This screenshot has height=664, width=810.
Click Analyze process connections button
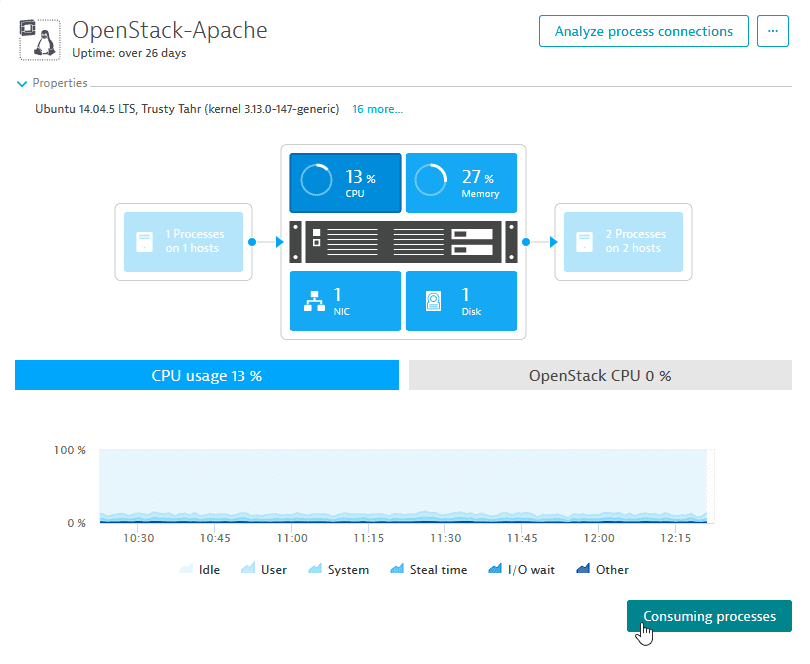coord(644,31)
